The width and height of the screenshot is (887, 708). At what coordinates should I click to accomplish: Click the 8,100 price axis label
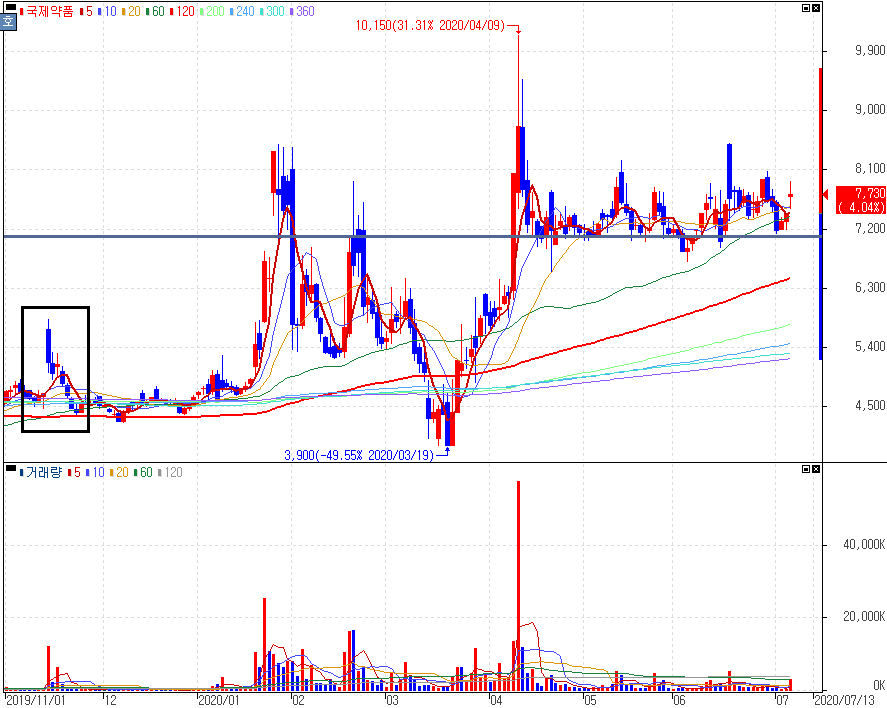click(869, 168)
